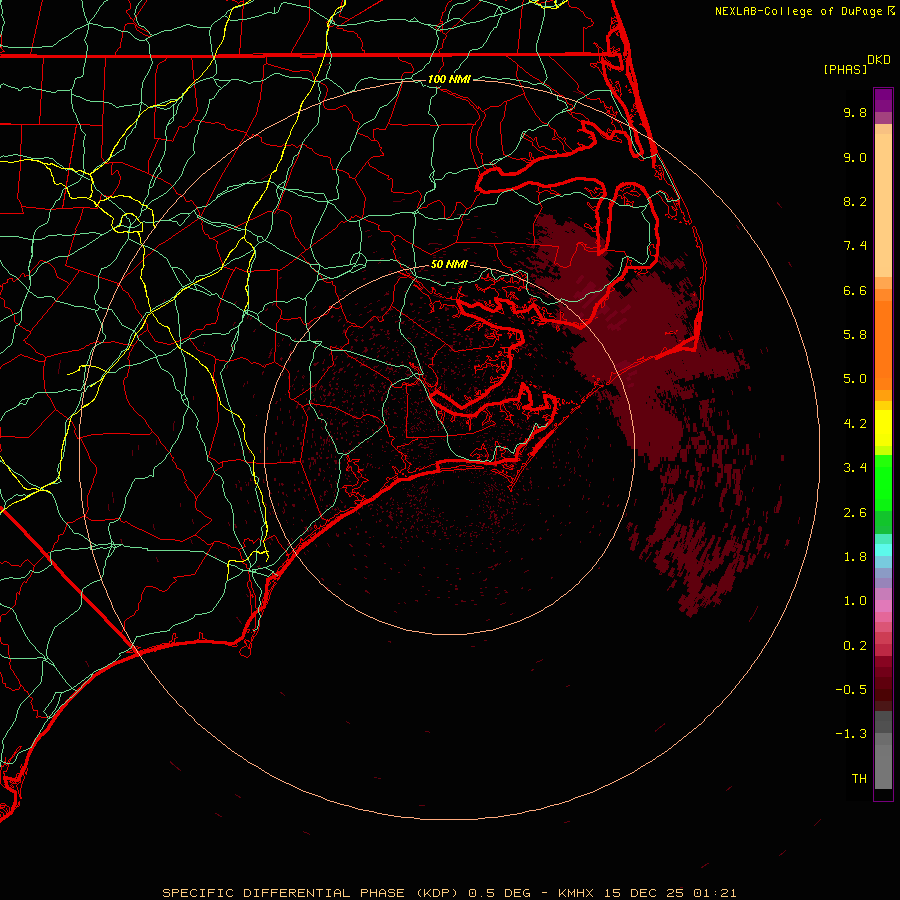Click the TH label at the bottom of the scale
Image resolution: width=900 pixels, height=900 pixels.
click(x=859, y=779)
